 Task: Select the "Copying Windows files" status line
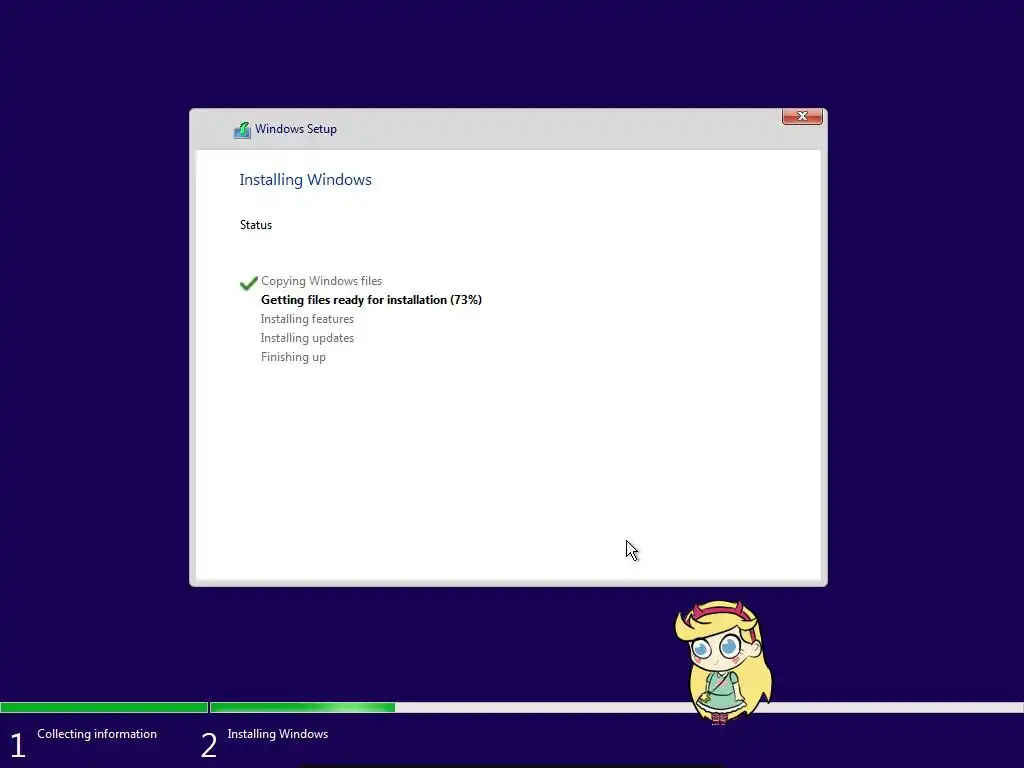(x=321, y=281)
